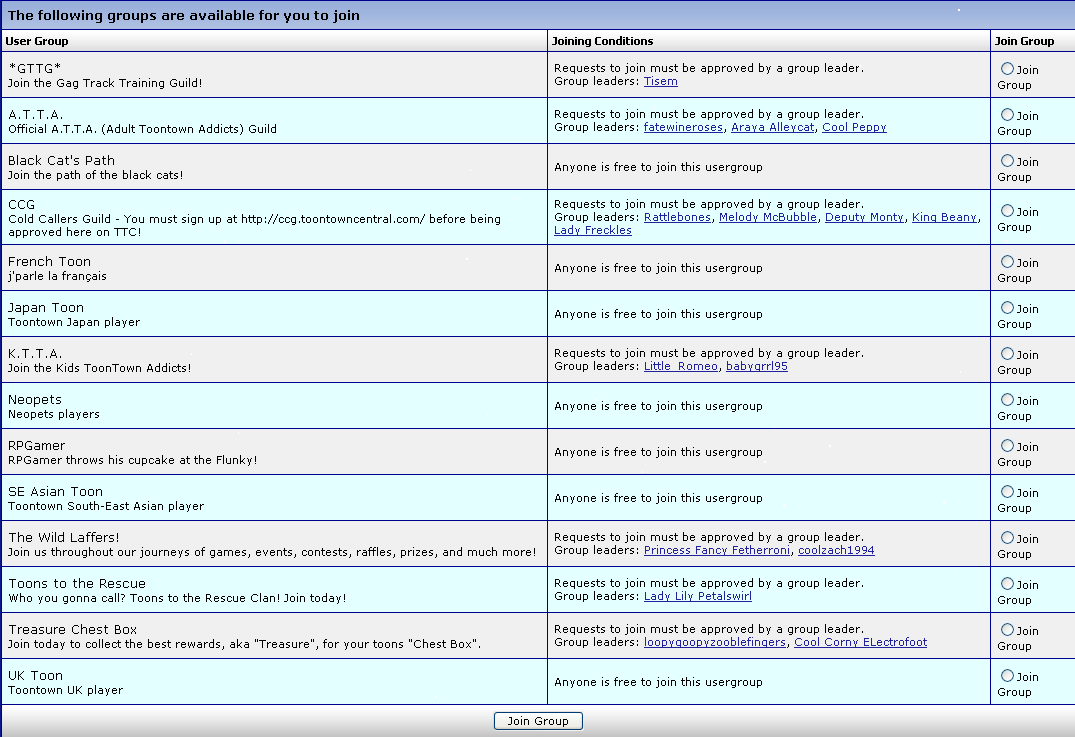The width and height of the screenshot is (1075, 737).
Task: Select the SE Asian Toon radio button
Action: pos(1007,492)
